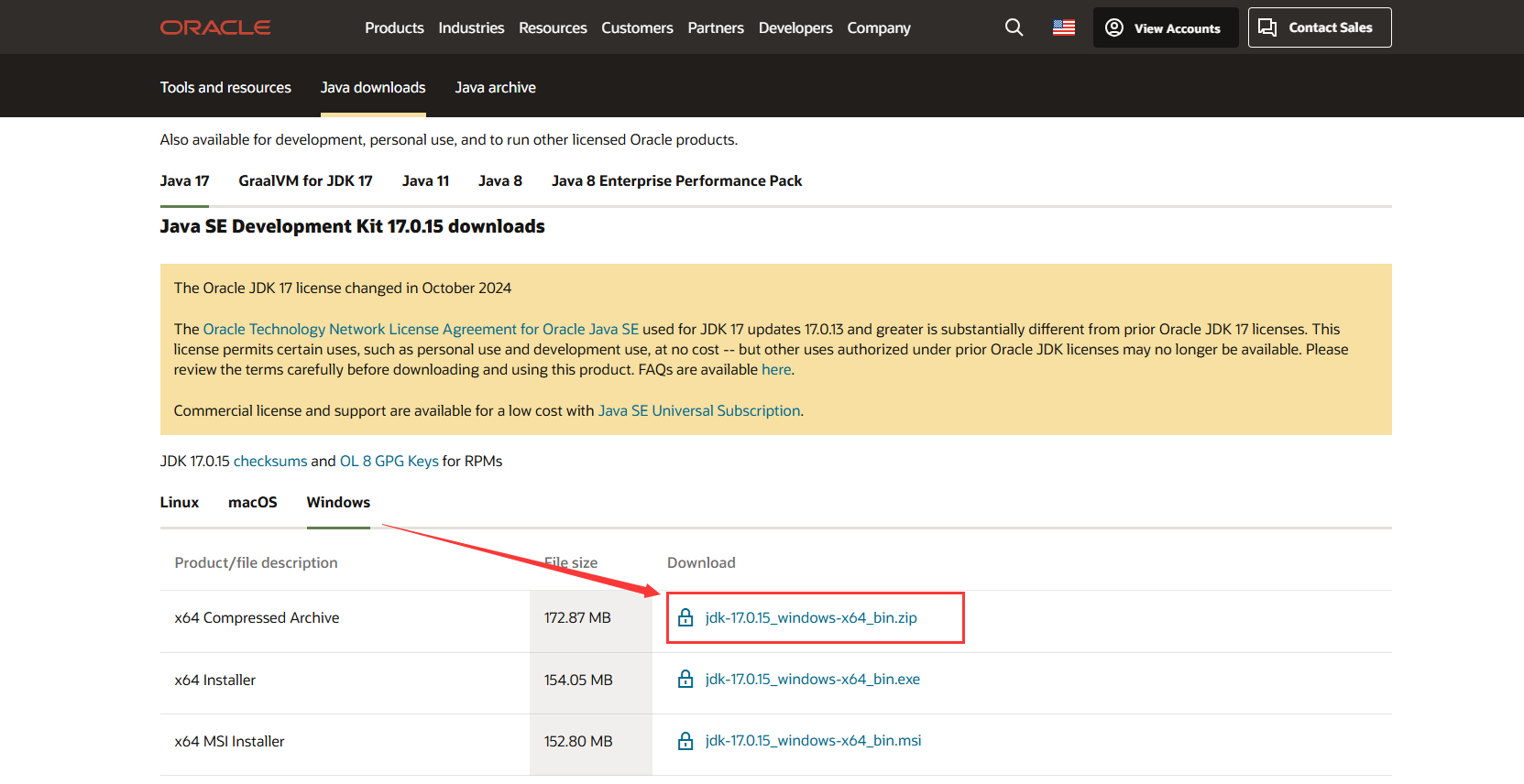1524x784 pixels.
Task: Download jdk-17.0.15_windows-x64_bin.zip
Action: 811,617
